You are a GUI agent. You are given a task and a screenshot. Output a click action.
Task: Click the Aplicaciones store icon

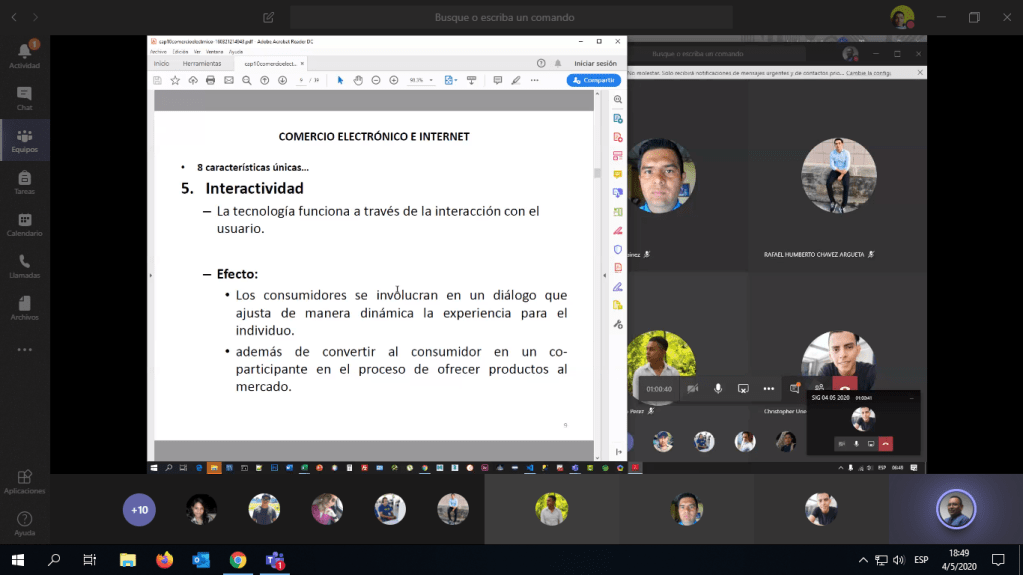(24, 481)
